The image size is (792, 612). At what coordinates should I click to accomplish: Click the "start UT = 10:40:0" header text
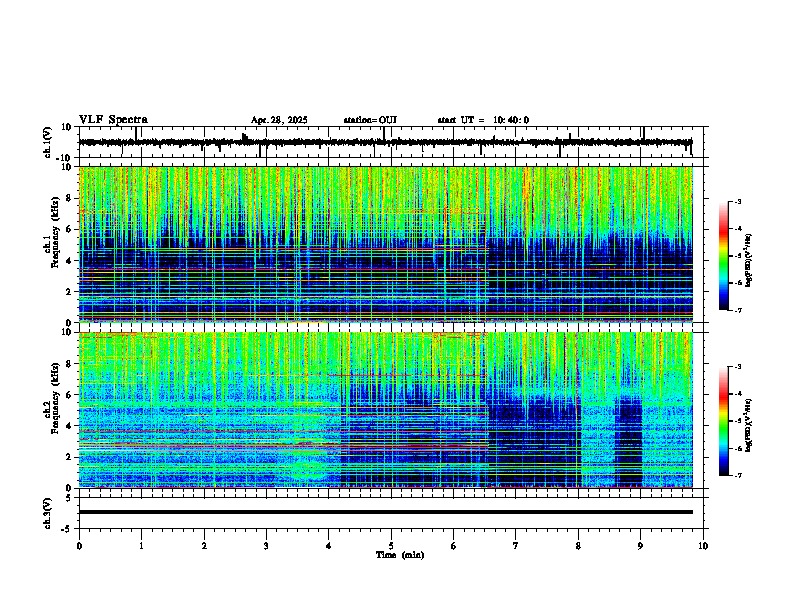(483, 120)
